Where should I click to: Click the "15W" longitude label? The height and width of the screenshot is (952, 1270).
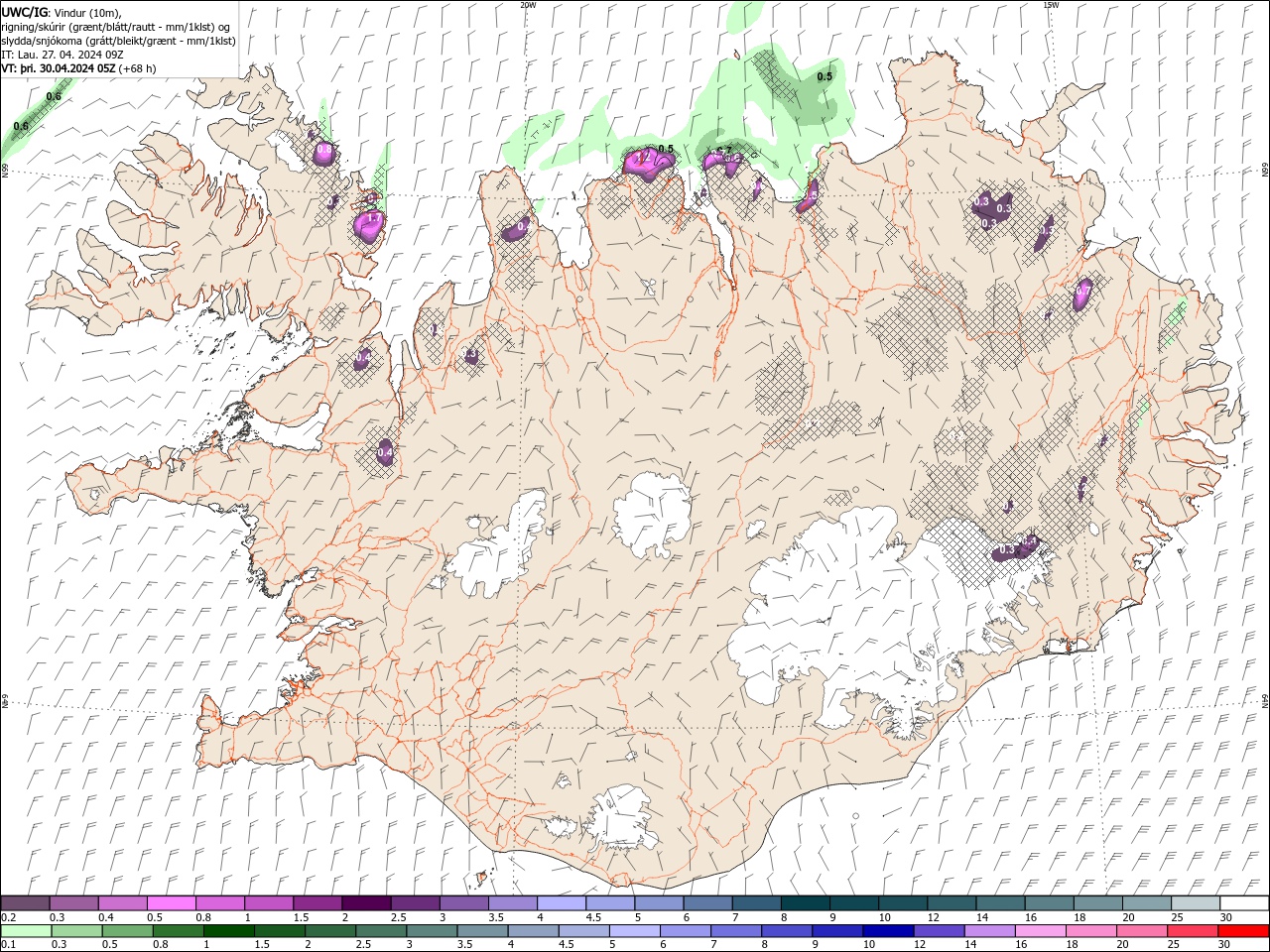click(x=1051, y=5)
